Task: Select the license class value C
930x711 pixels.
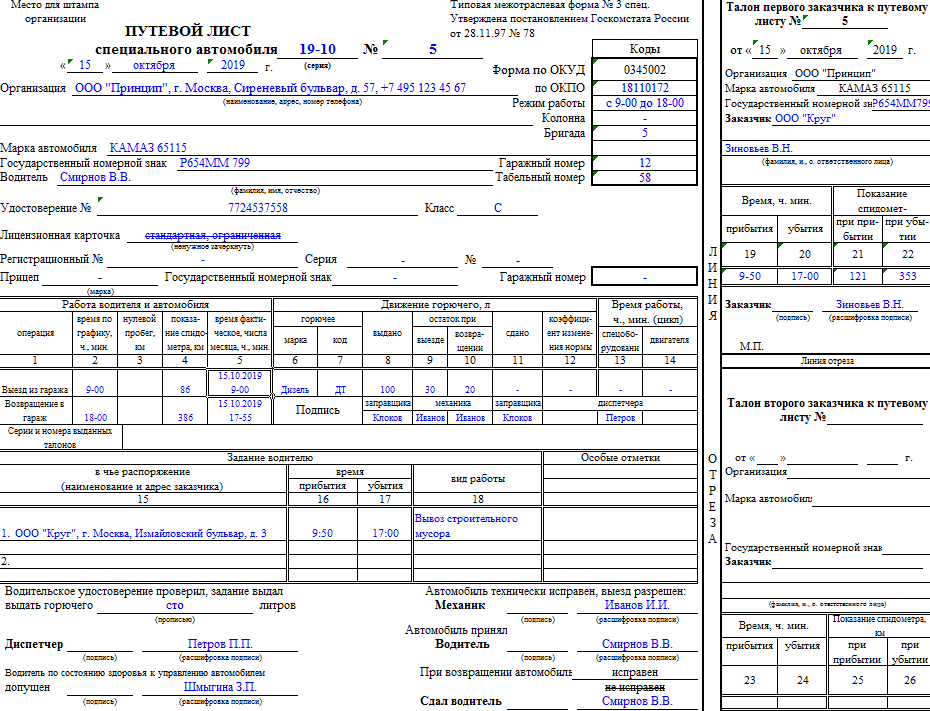Action: coord(498,208)
